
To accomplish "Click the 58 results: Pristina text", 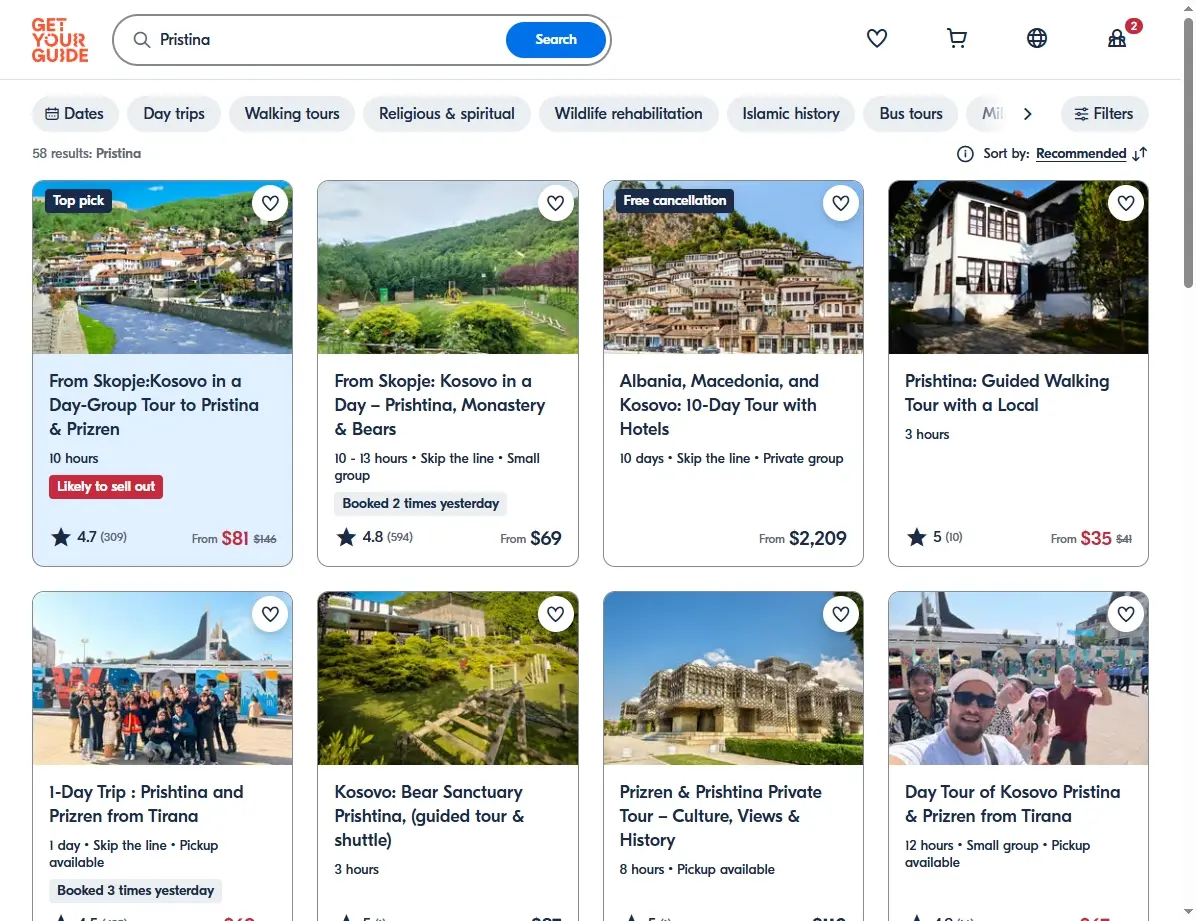I will 86,153.
